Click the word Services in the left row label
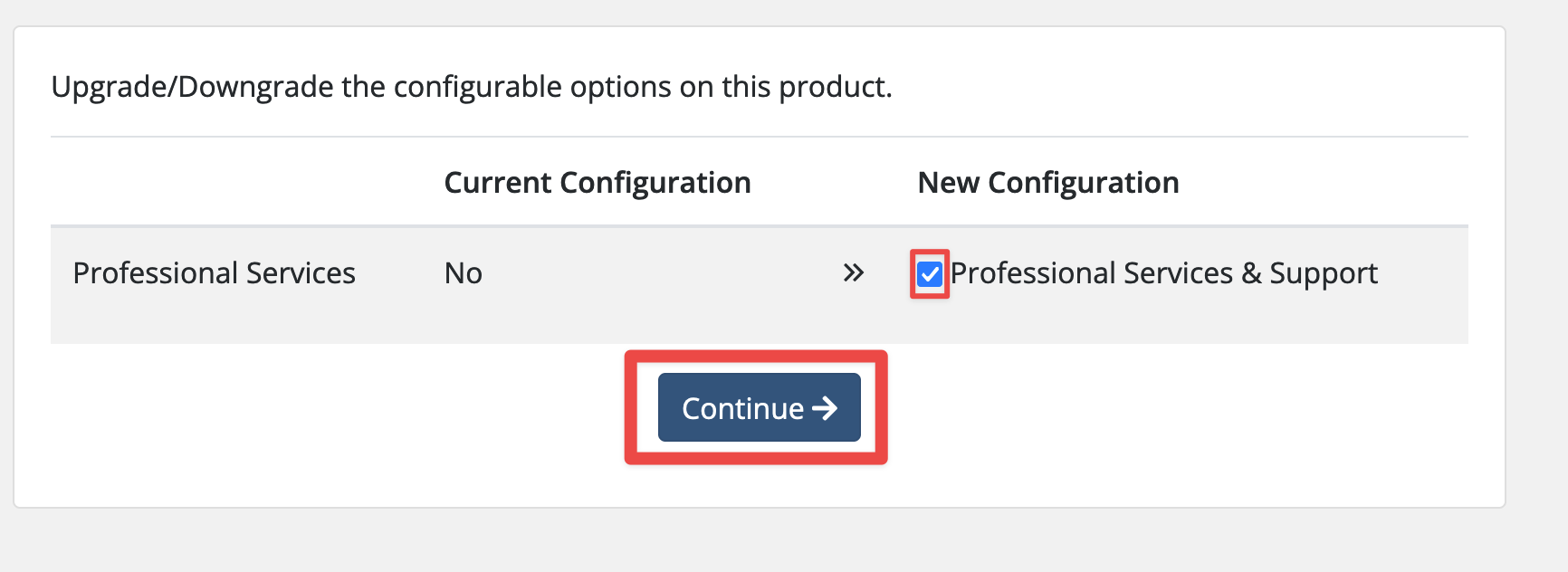1568x572 pixels. click(x=301, y=273)
